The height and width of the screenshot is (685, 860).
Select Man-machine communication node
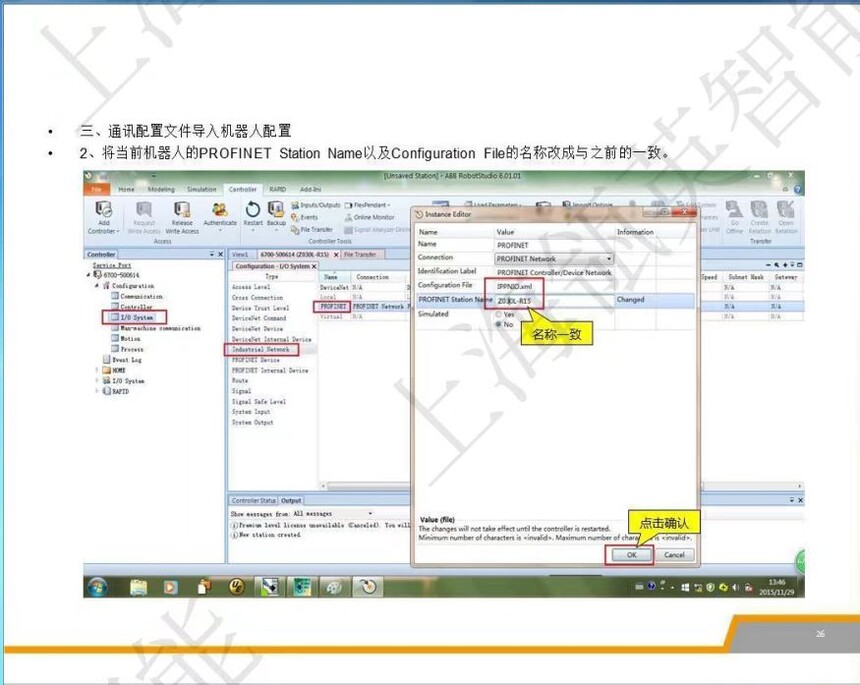(156, 328)
